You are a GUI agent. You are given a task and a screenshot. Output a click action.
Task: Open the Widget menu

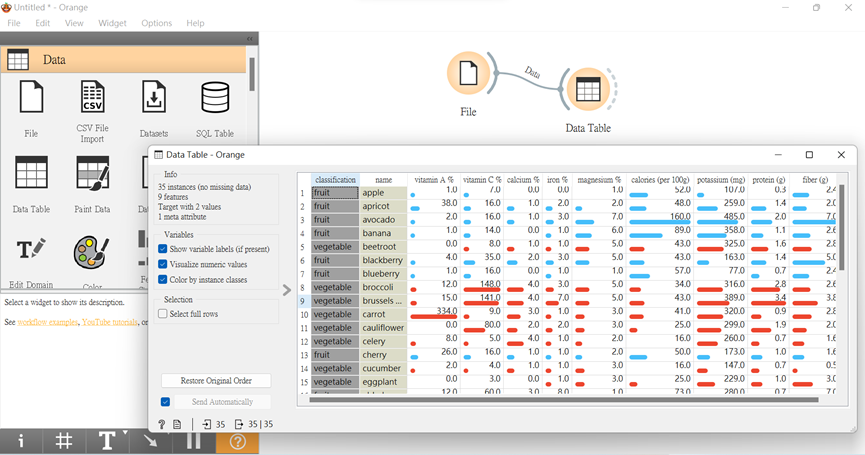[x=112, y=23]
